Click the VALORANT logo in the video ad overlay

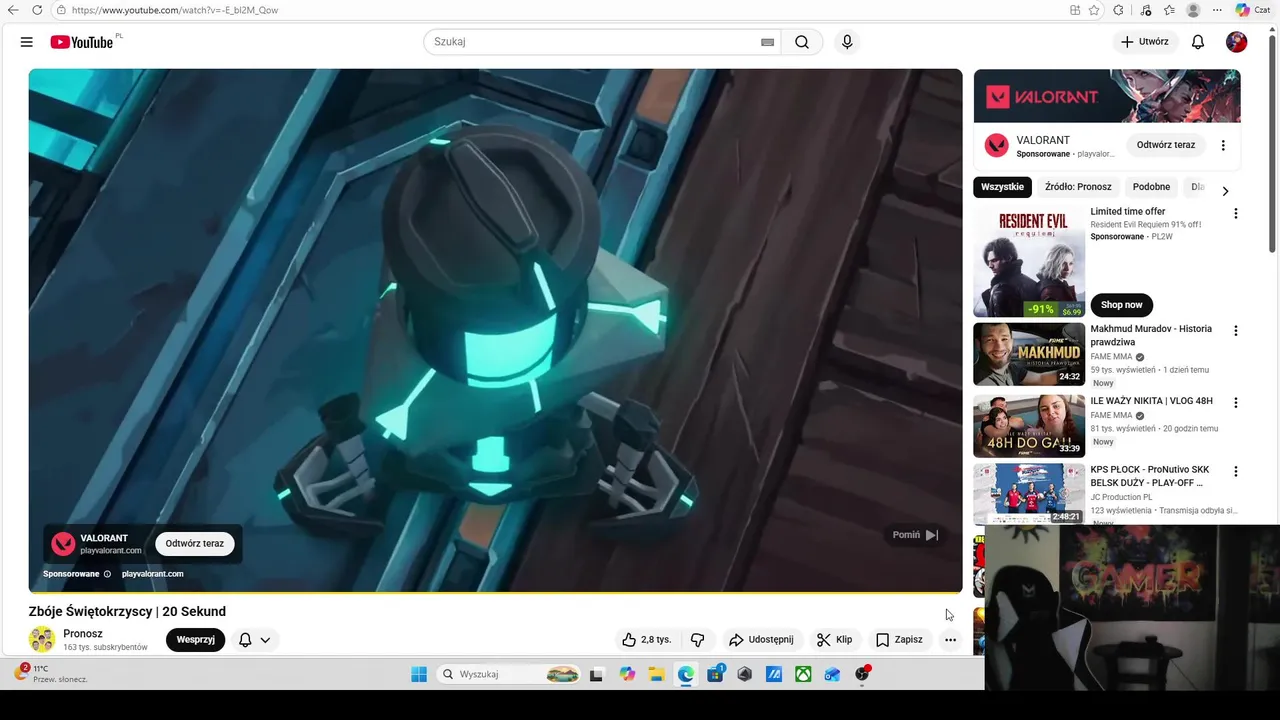click(x=64, y=544)
